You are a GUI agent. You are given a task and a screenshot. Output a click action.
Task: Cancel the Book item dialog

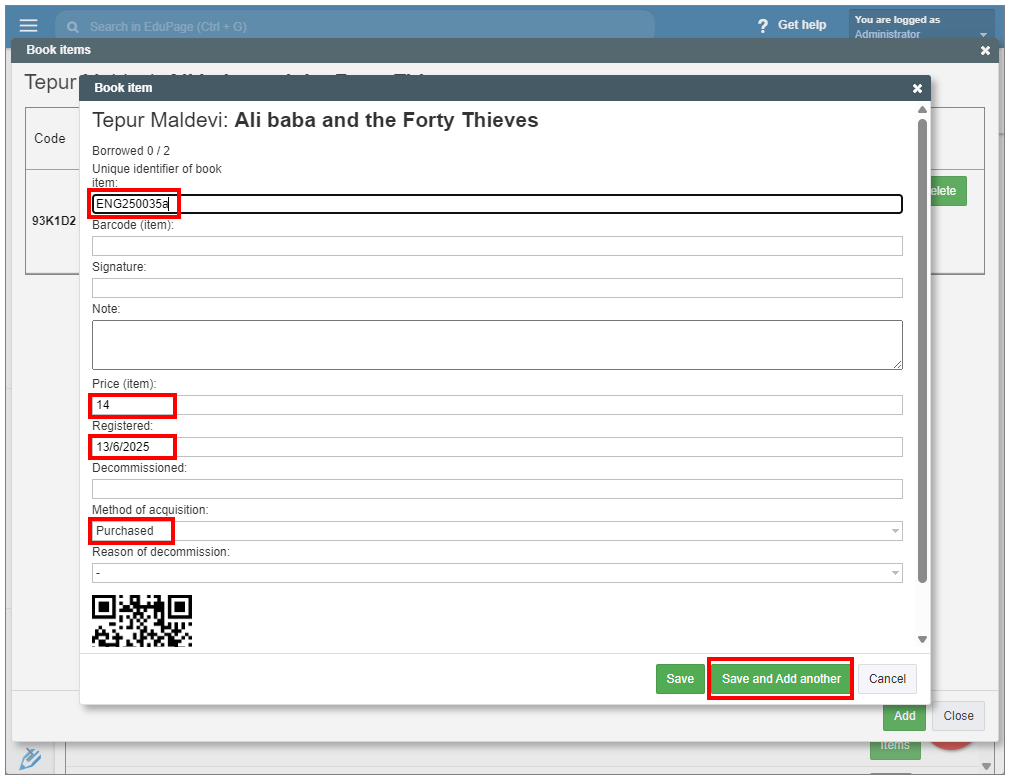coord(887,679)
